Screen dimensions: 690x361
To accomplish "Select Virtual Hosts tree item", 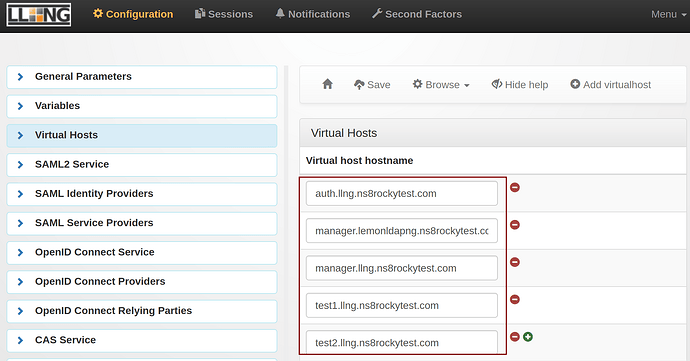I will click(142, 135).
